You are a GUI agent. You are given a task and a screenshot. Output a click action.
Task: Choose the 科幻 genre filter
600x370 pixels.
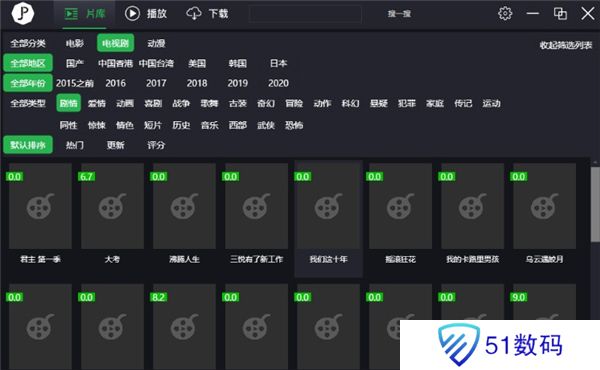click(350, 103)
